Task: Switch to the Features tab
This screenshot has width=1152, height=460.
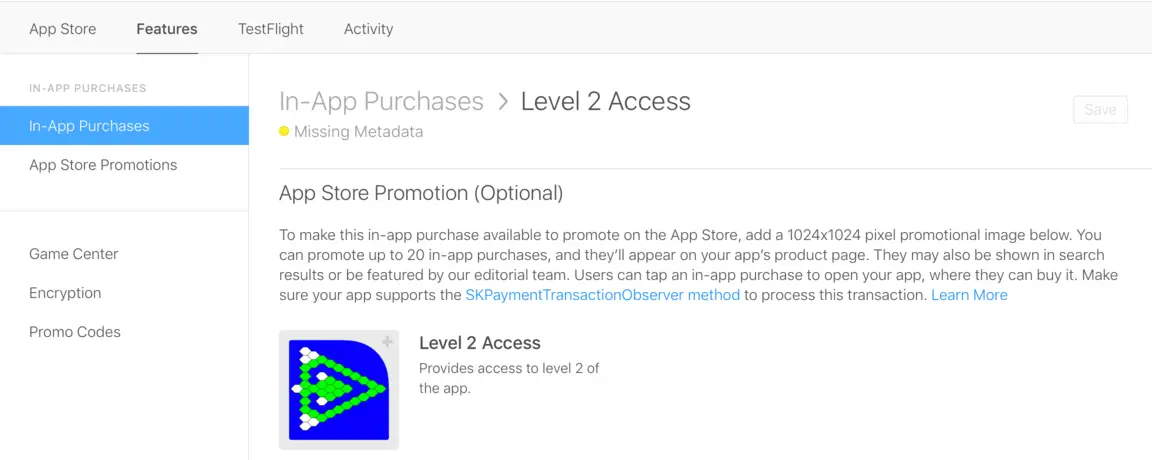Action: (167, 29)
